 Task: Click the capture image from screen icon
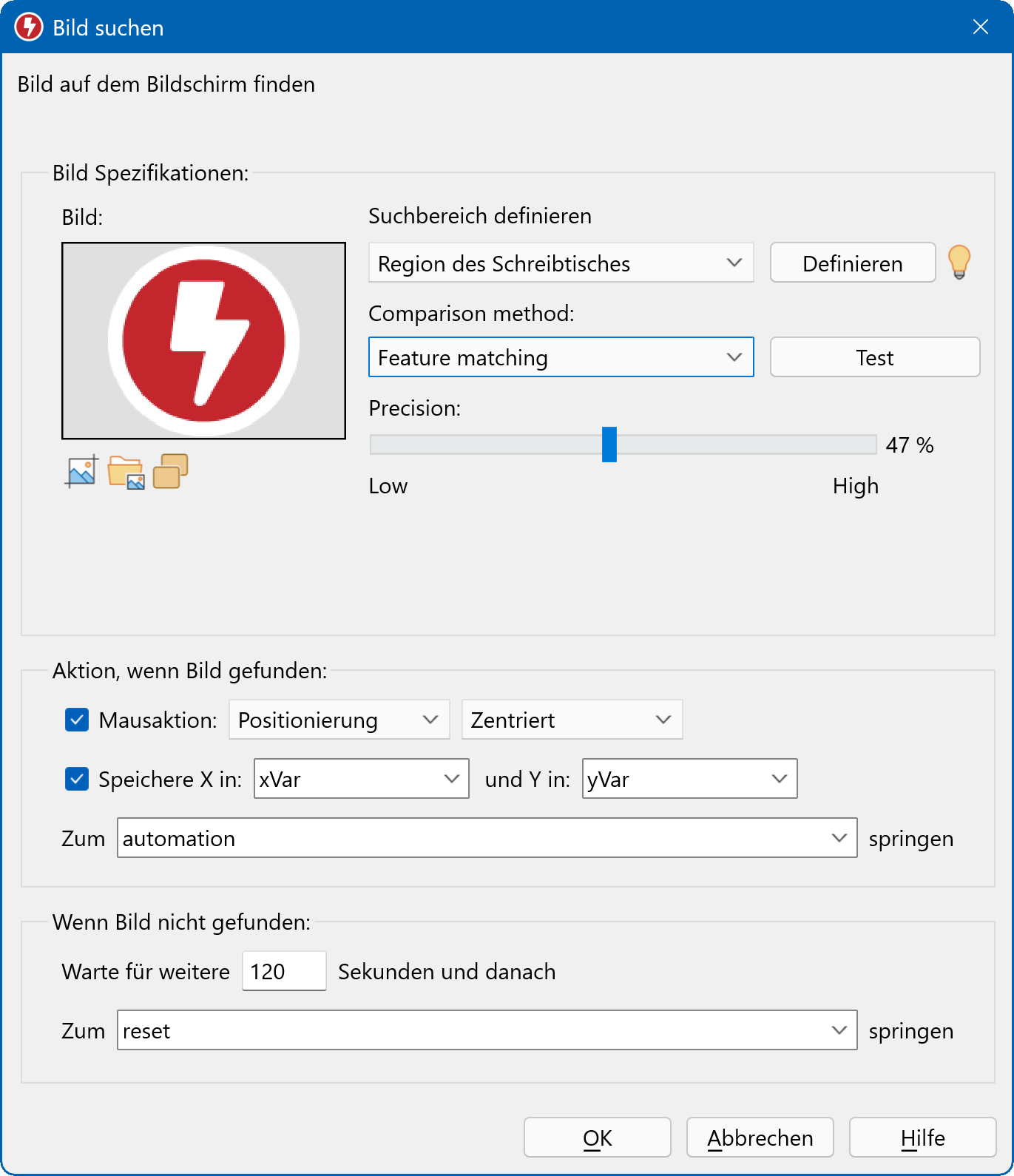pyautogui.click(x=81, y=471)
